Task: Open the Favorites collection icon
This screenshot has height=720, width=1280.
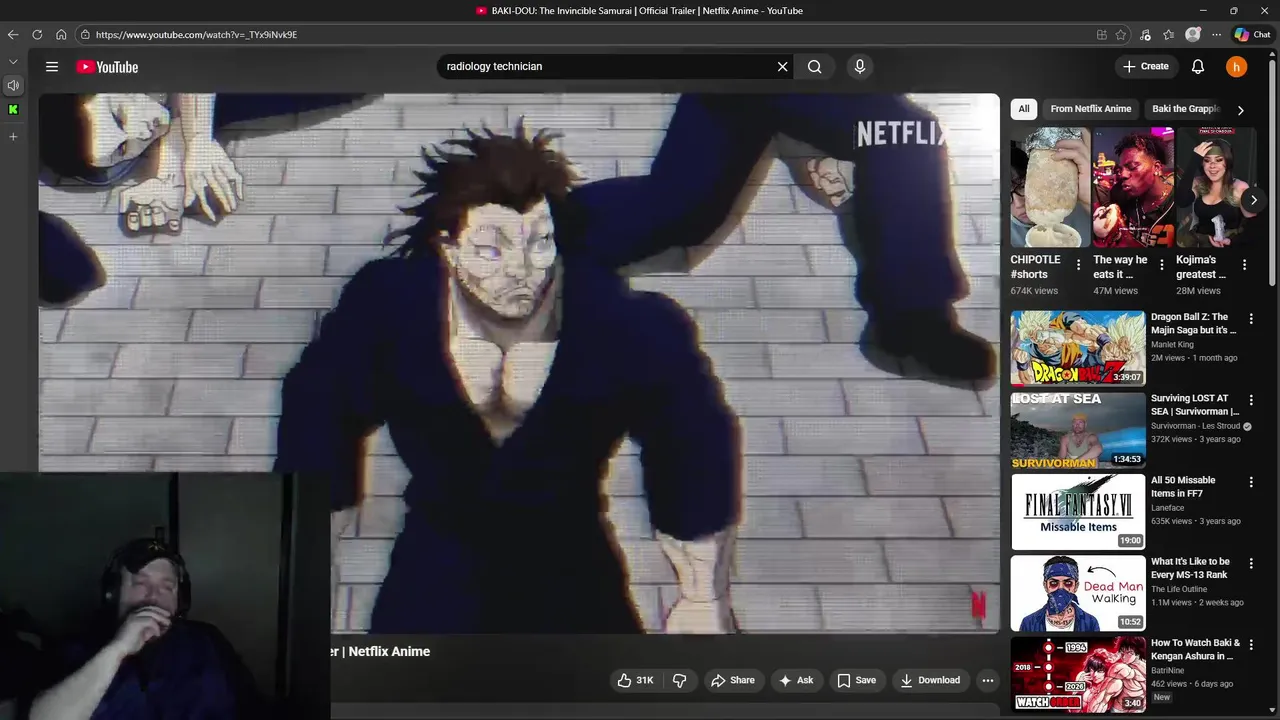Action: 1168,34
